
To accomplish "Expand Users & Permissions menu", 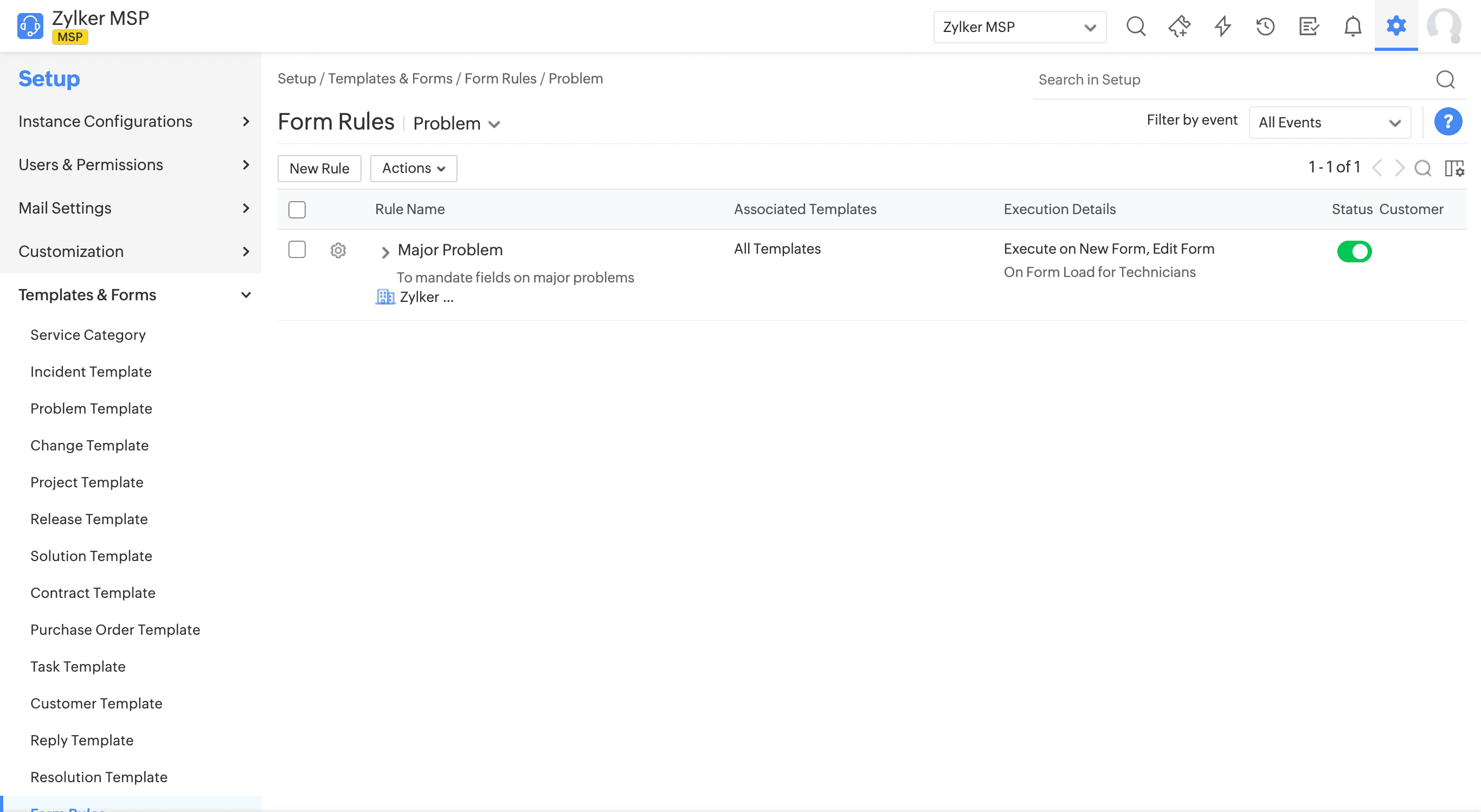I will pyautogui.click(x=132, y=165).
